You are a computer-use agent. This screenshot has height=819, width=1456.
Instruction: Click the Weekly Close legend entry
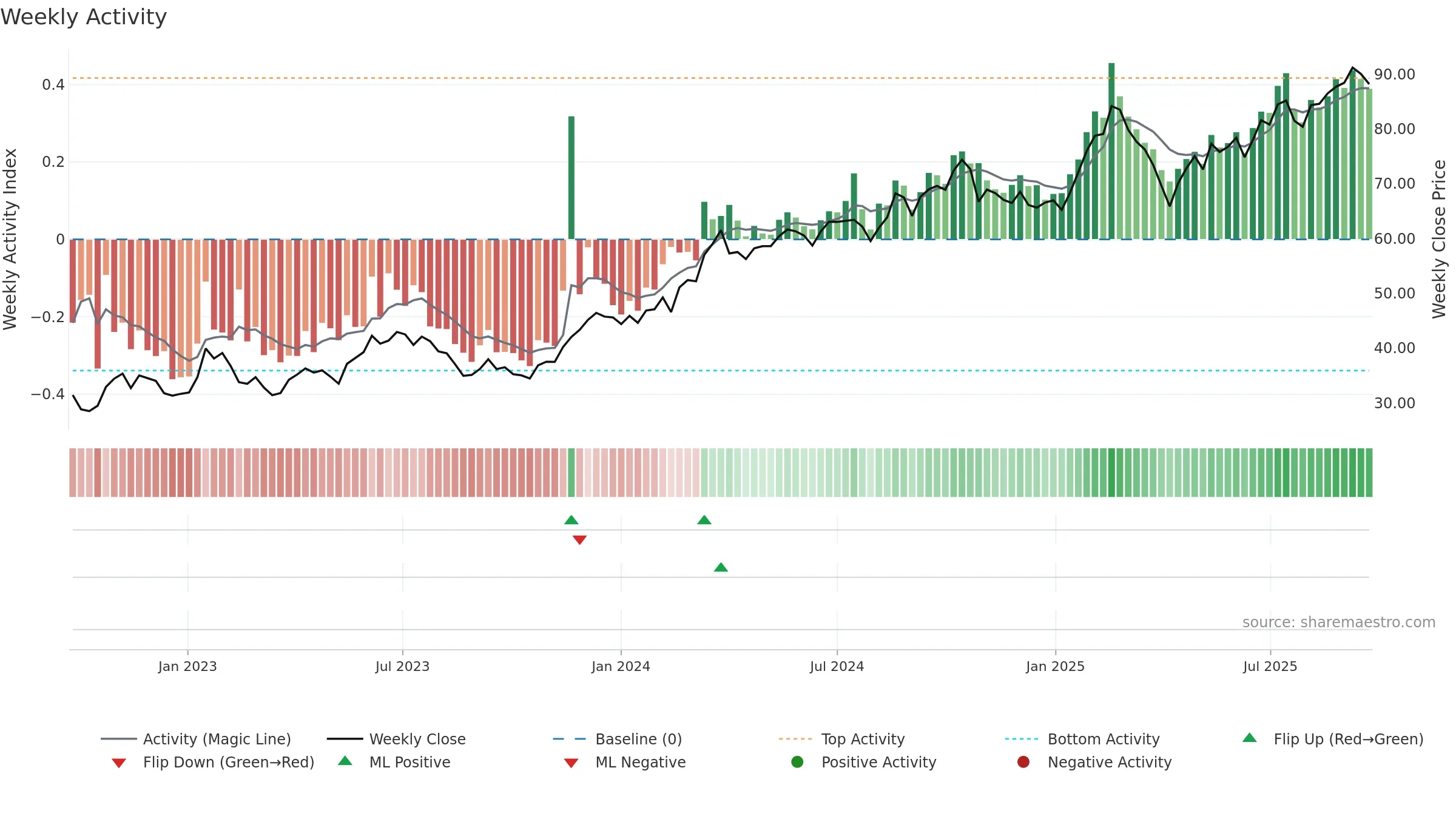tap(396, 739)
